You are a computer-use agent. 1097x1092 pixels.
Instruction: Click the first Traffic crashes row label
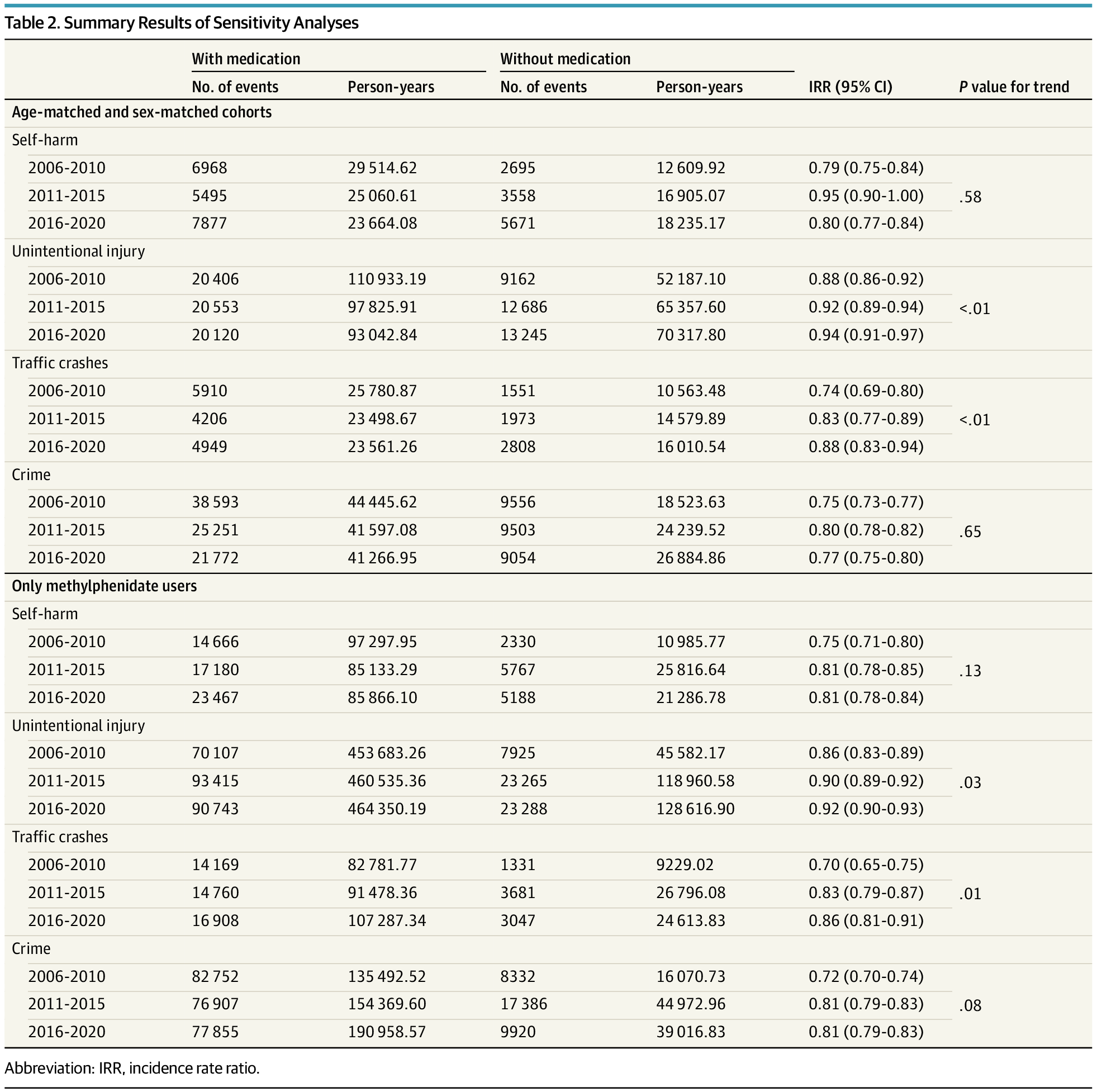60,363
